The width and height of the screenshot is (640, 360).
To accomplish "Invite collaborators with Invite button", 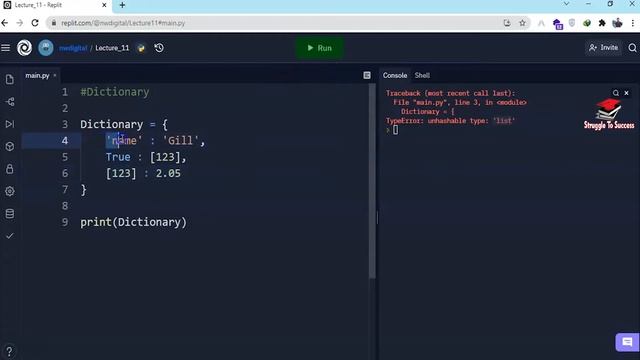I will click(x=604, y=48).
